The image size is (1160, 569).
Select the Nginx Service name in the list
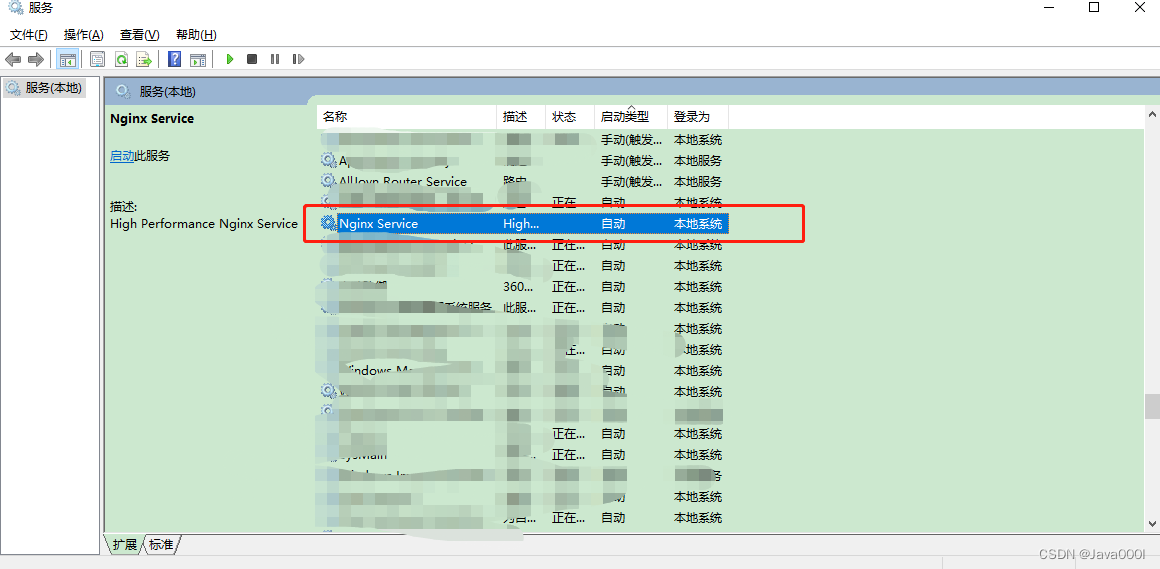[x=379, y=223]
